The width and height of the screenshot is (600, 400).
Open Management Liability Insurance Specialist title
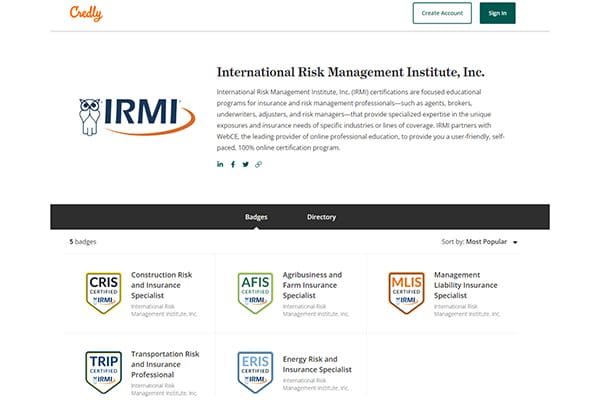[466, 285]
